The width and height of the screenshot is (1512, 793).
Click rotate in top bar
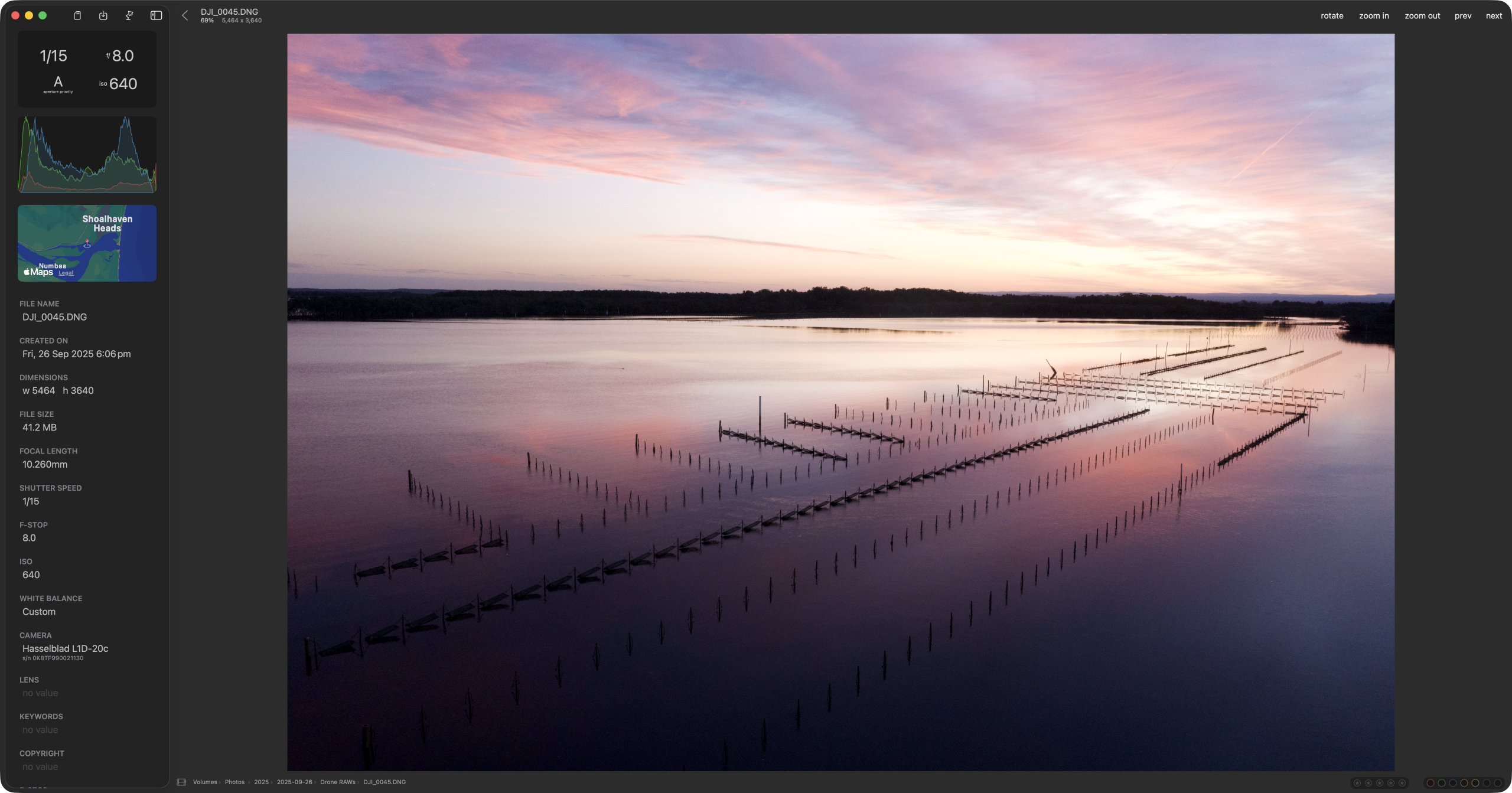pos(1332,16)
